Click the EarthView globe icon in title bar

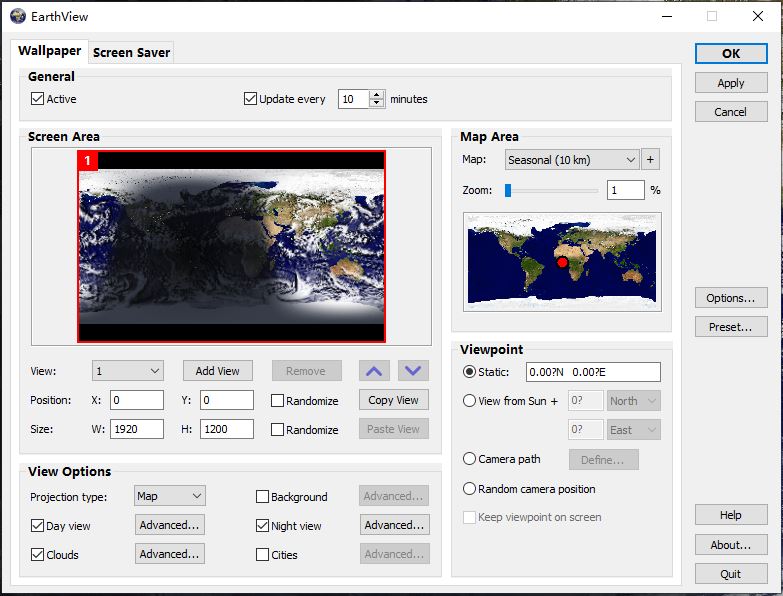tap(17, 16)
